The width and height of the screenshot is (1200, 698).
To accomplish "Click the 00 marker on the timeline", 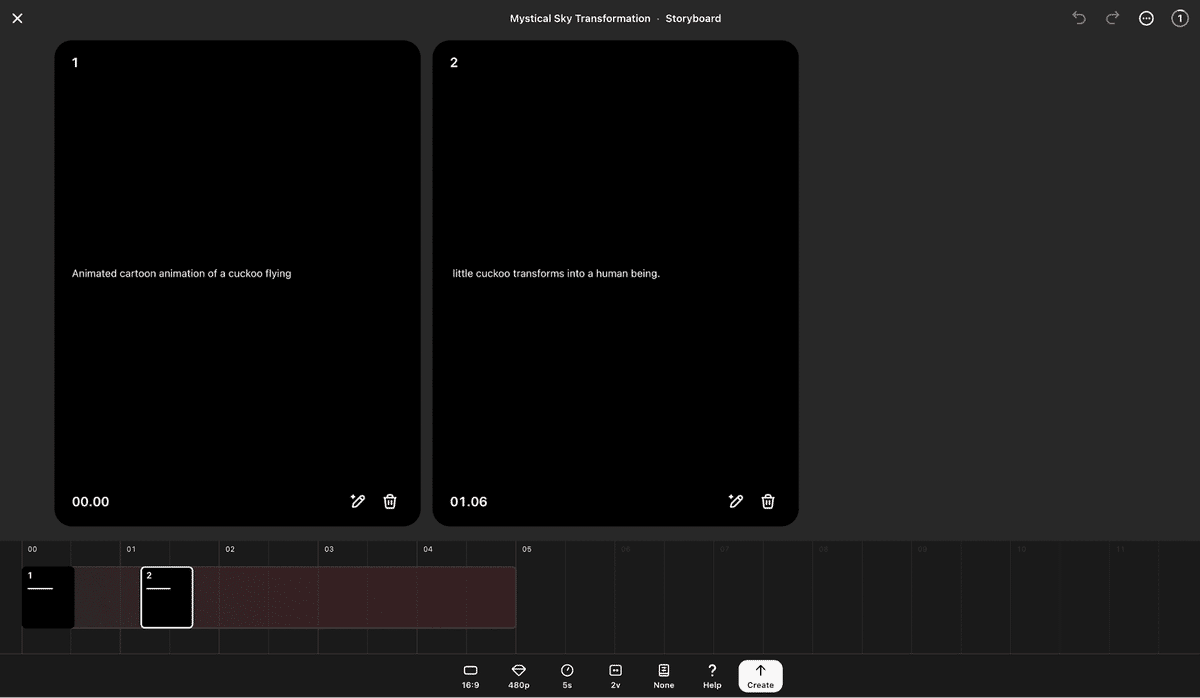I will tap(33, 549).
